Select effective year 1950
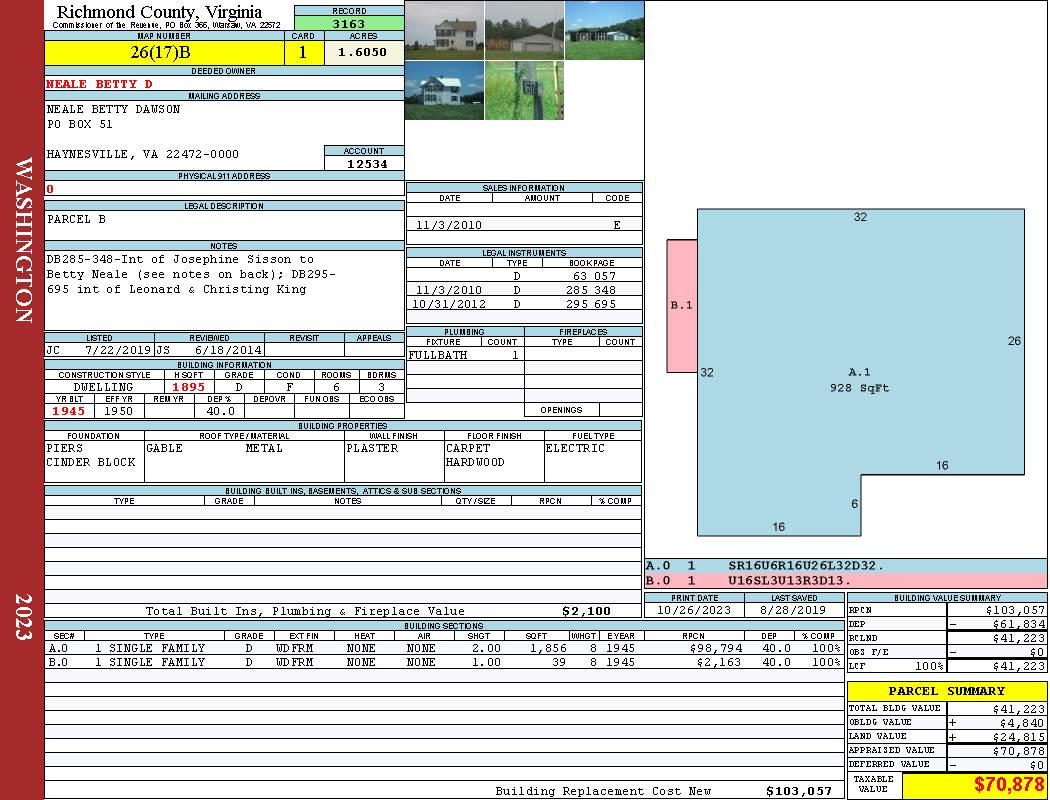This screenshot has width=1050, height=800. [x=118, y=411]
